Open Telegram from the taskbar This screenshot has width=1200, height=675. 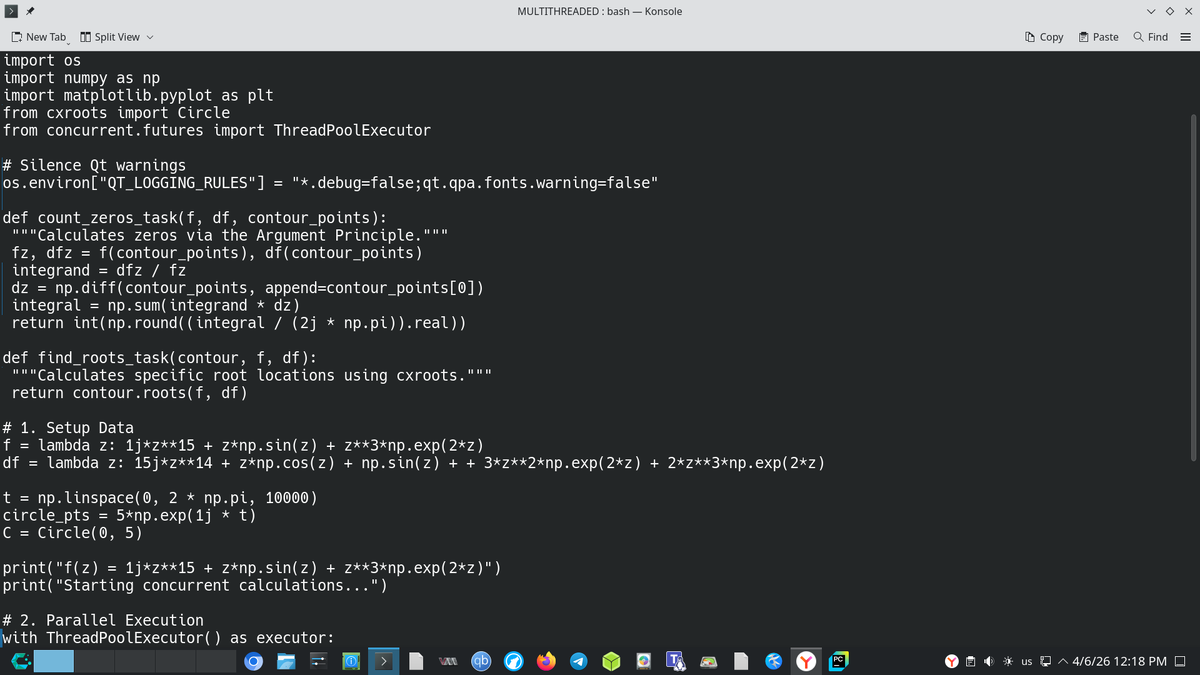pos(578,661)
